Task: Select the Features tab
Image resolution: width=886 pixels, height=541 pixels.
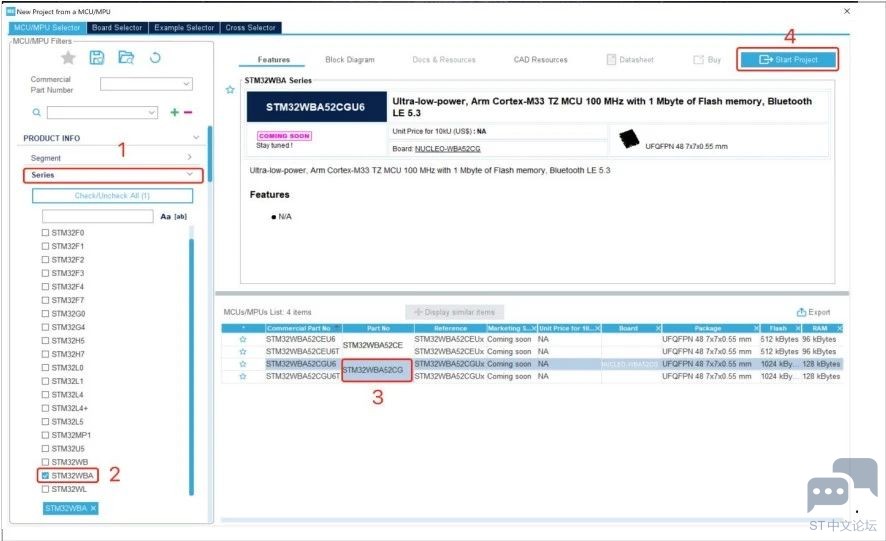Action: [x=273, y=59]
